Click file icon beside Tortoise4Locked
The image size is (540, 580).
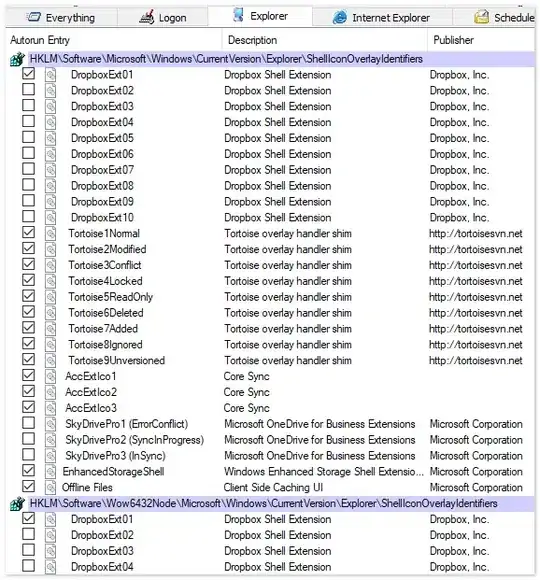pos(51,281)
